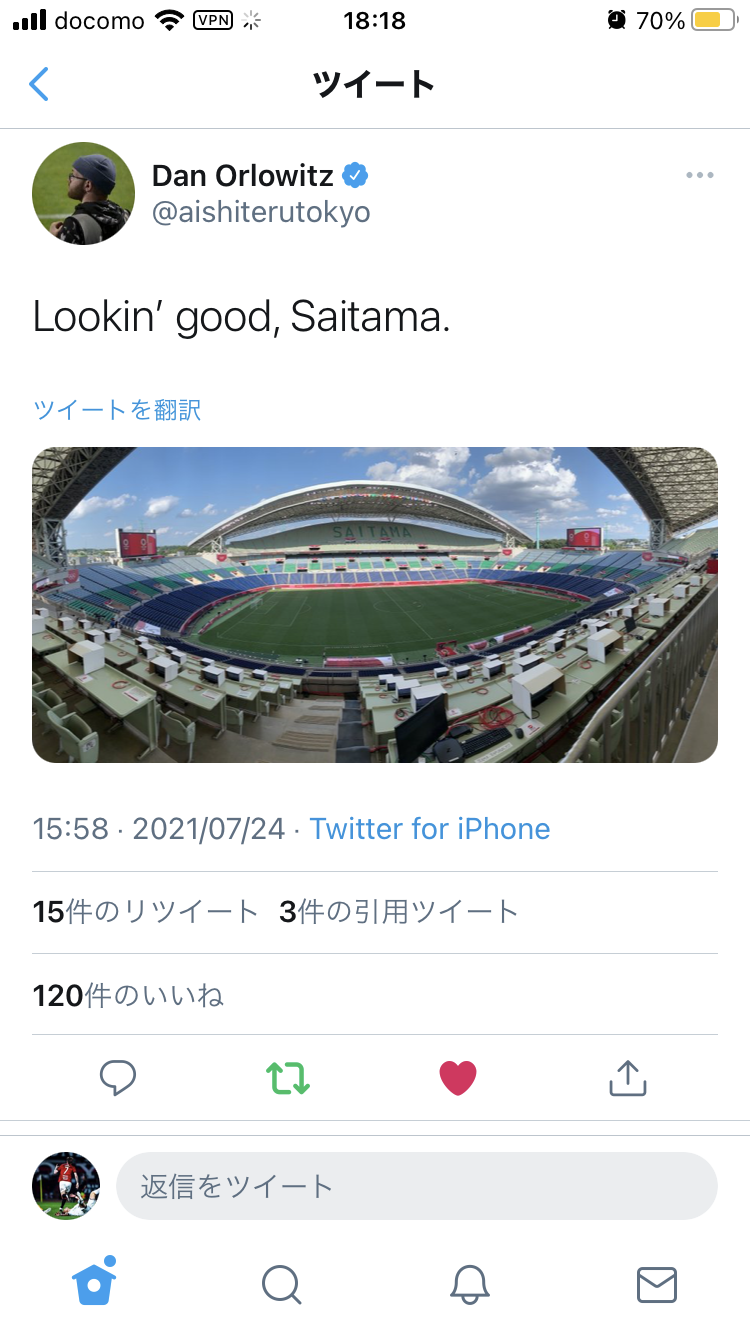View the 15件のリツイート list
Viewport: 750px width, 1334px height.
146,912
